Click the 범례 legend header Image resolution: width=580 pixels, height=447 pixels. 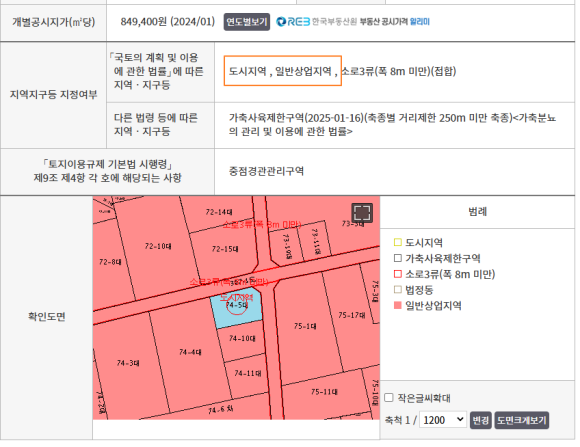coord(478,212)
